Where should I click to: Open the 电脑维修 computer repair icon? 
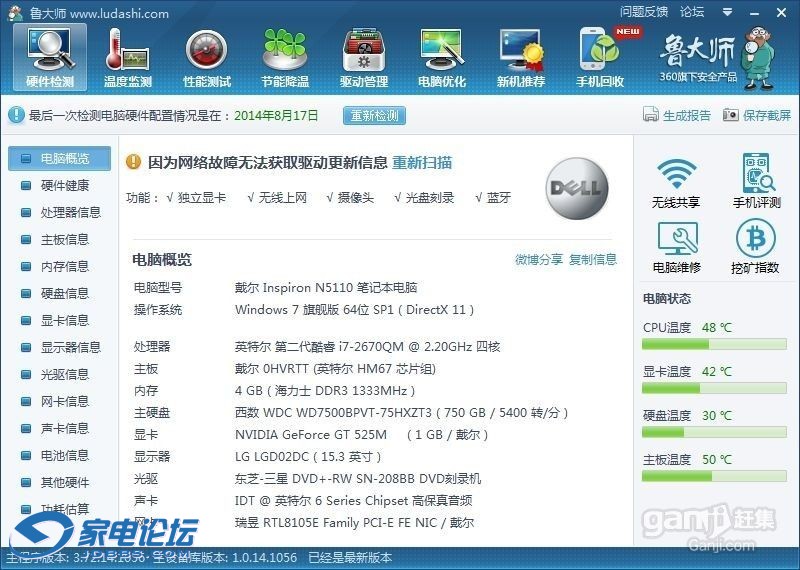point(676,247)
